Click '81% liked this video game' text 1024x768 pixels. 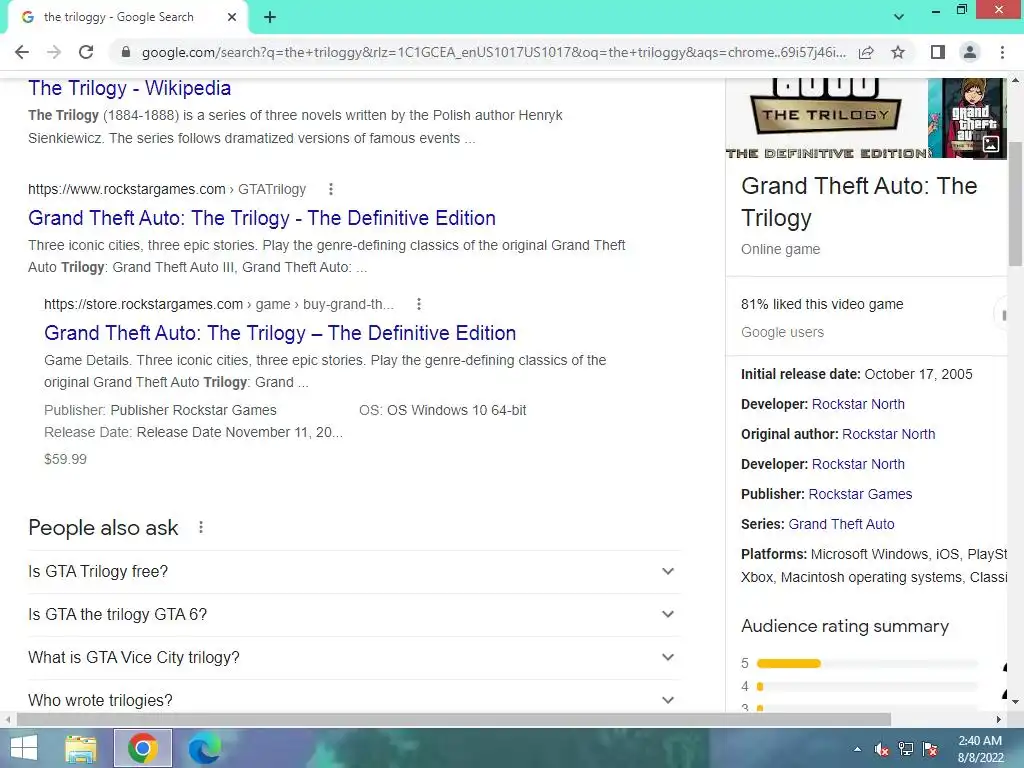(822, 304)
